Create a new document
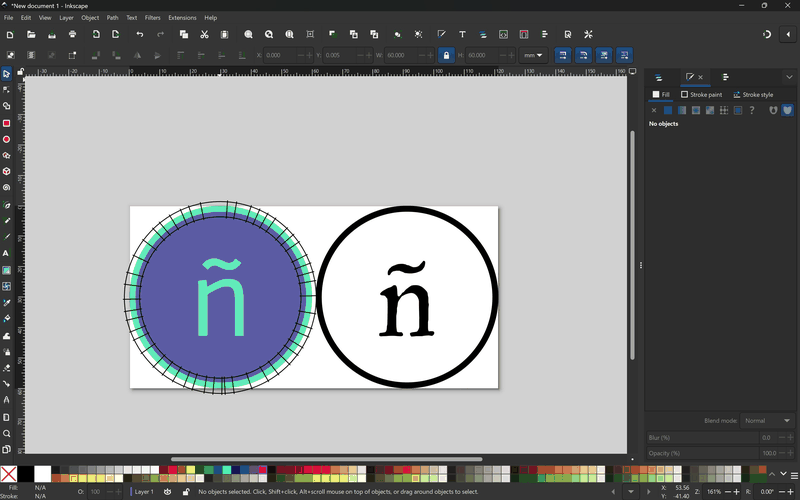This screenshot has width=800, height=500. point(10,34)
